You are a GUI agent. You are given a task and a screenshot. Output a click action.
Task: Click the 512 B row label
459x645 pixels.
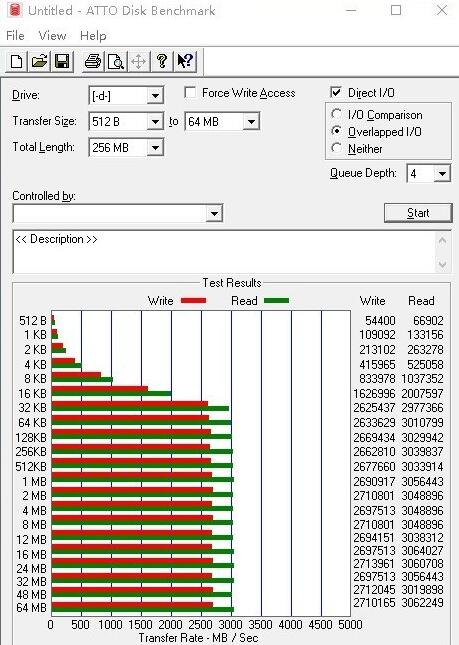click(x=33, y=321)
